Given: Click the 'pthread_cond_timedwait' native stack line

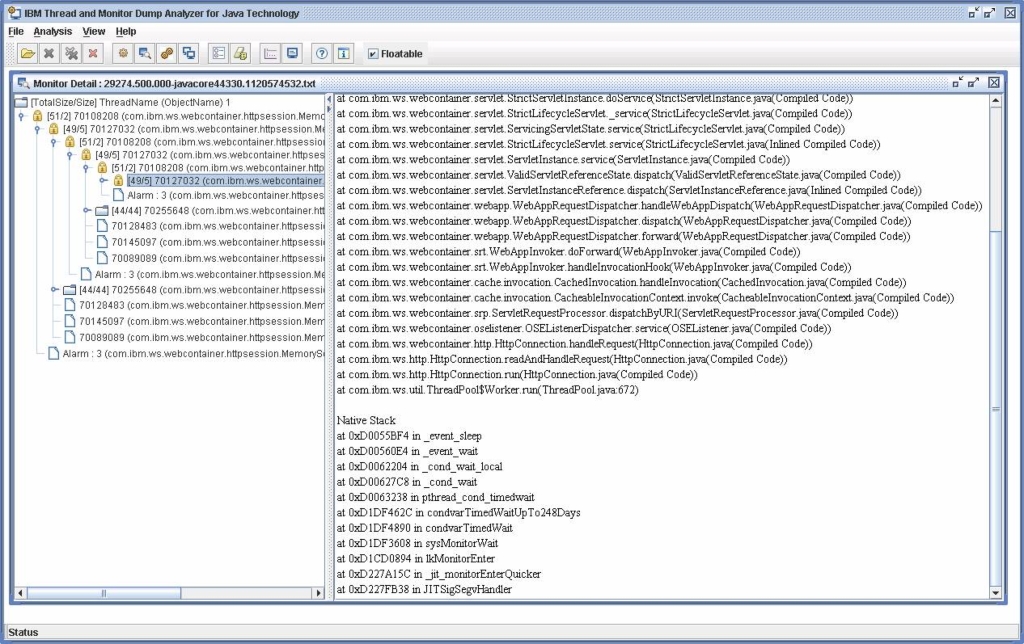Looking at the screenshot, I should pos(435,497).
